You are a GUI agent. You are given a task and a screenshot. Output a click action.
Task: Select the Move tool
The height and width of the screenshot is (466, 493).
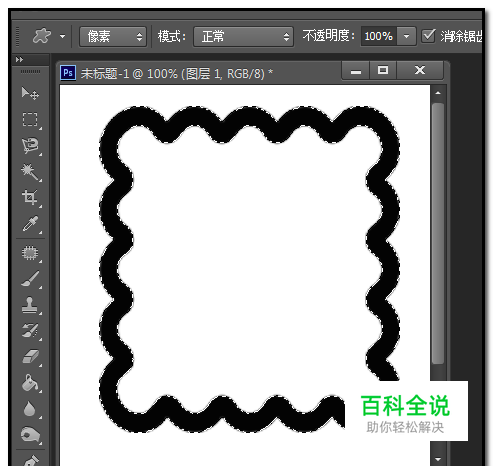[30, 93]
